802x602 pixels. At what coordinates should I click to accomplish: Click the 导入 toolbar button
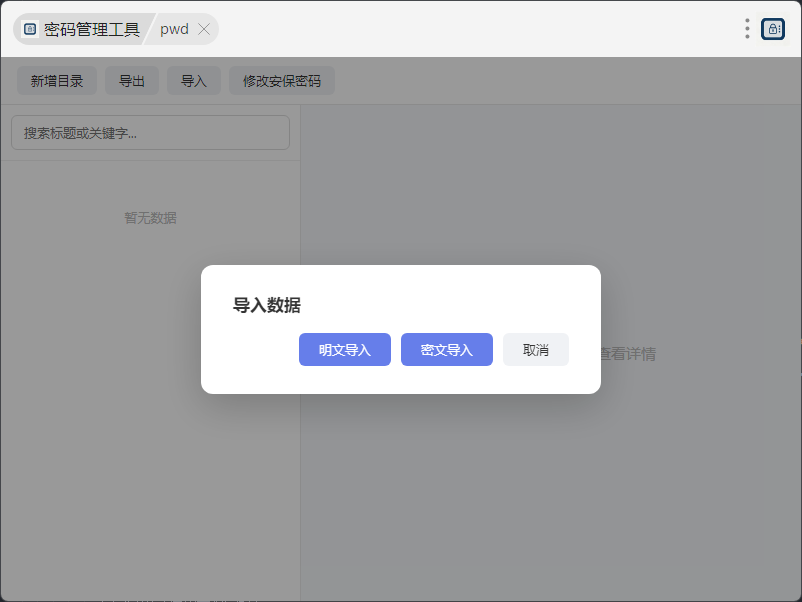coord(194,81)
